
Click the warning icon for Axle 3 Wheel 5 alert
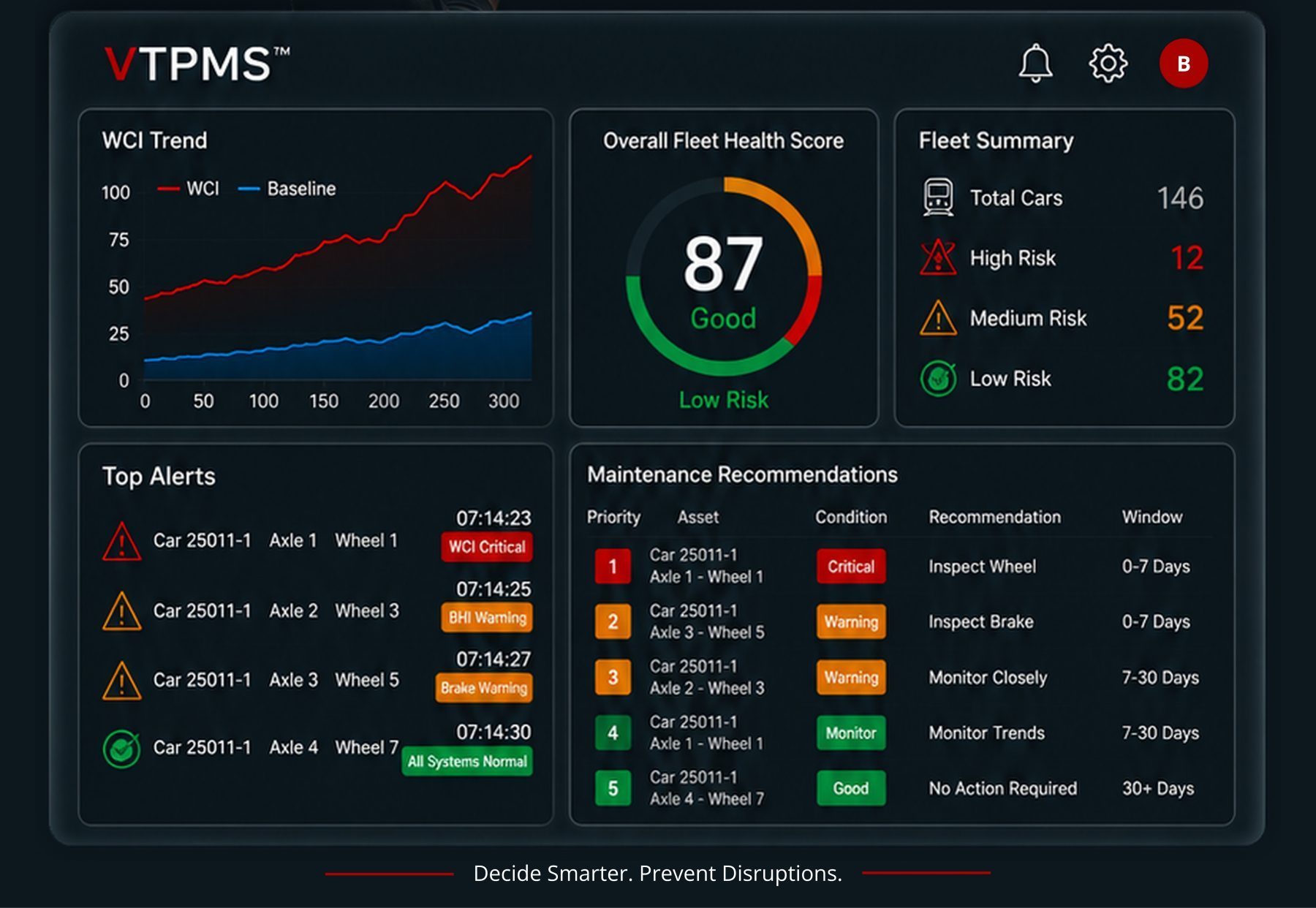click(122, 681)
